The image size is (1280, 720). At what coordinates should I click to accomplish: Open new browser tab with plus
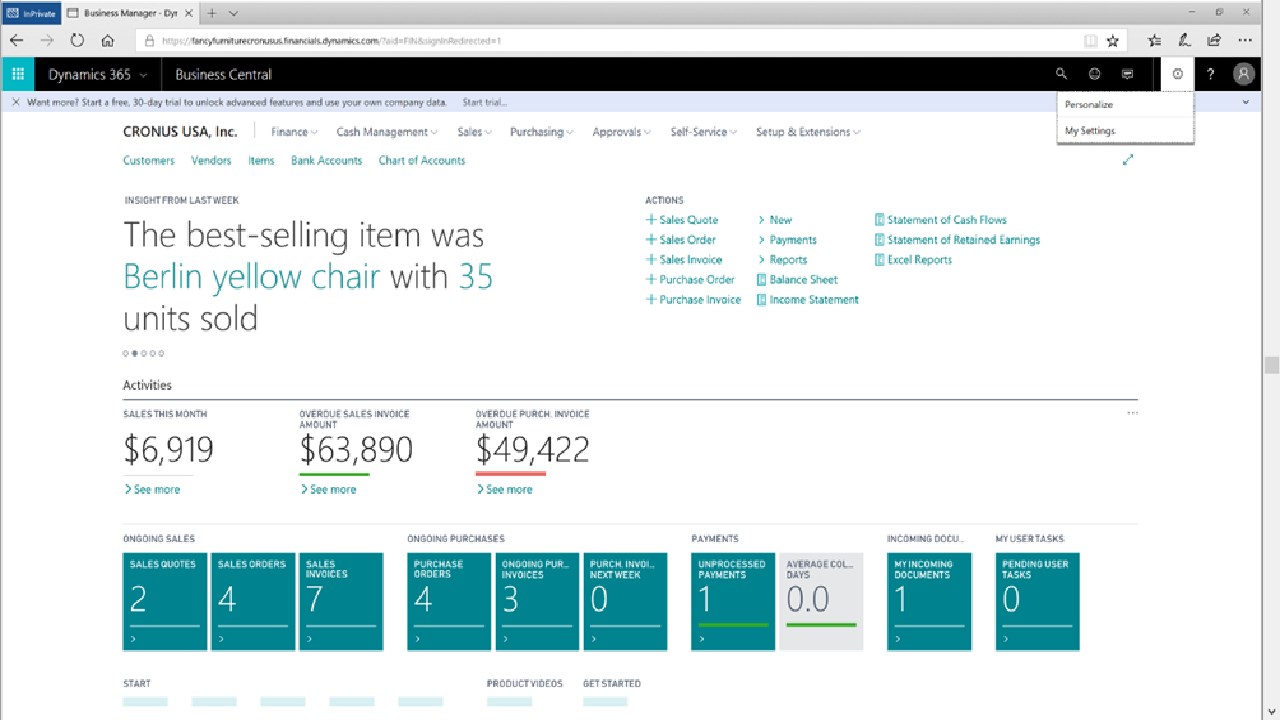212,13
